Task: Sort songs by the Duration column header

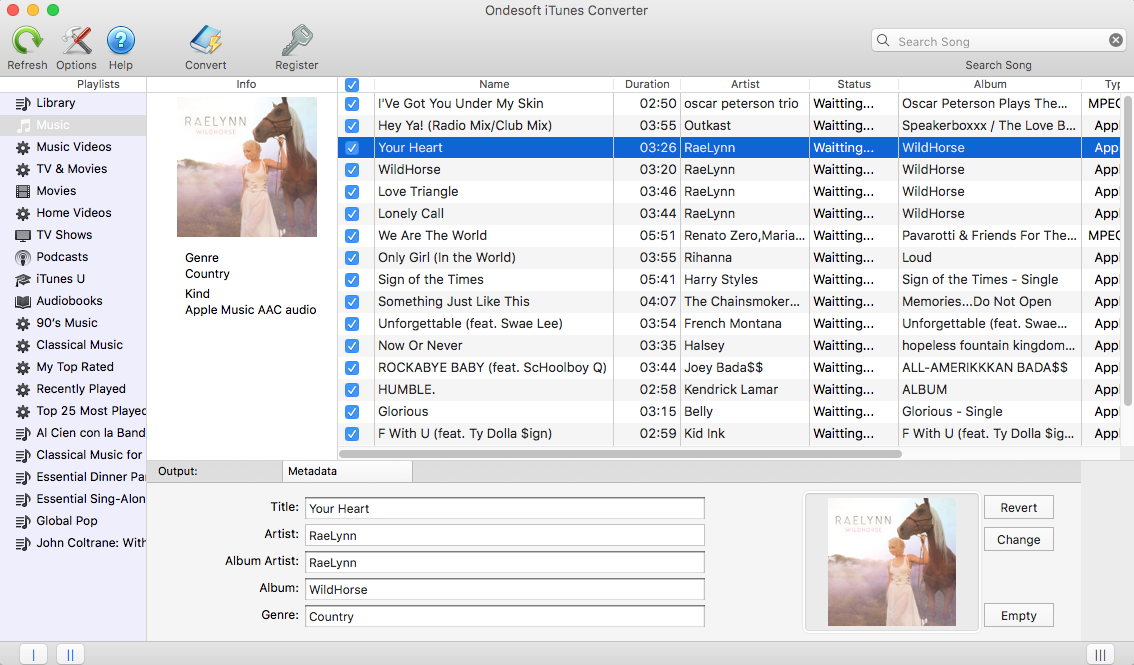Action: point(647,85)
